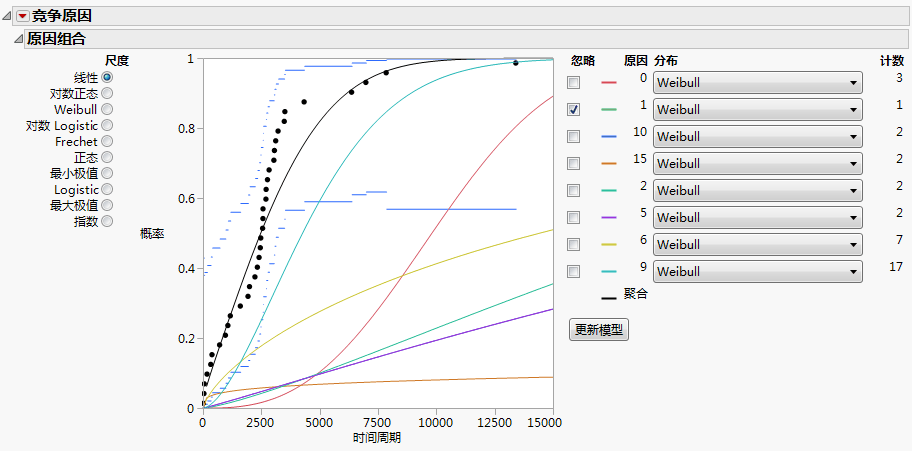Check the 忽略 box for cause 5
The width and height of the screenshot is (912, 451).
pyautogui.click(x=573, y=217)
